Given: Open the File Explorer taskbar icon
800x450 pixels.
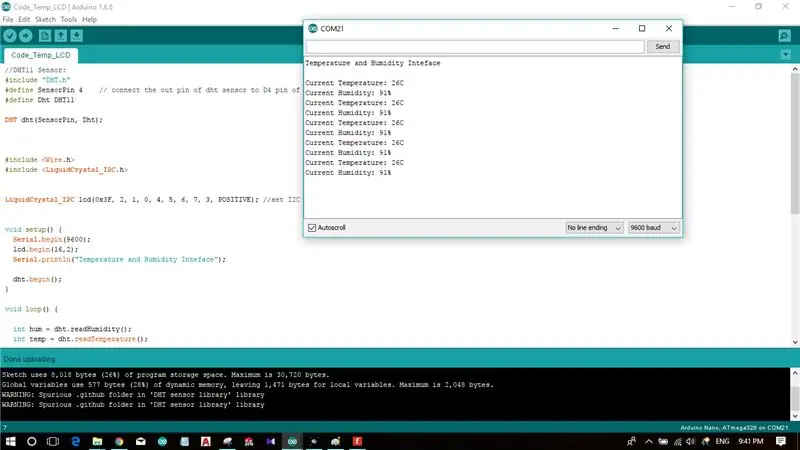Looking at the screenshot, I should pyautogui.click(x=97, y=441).
